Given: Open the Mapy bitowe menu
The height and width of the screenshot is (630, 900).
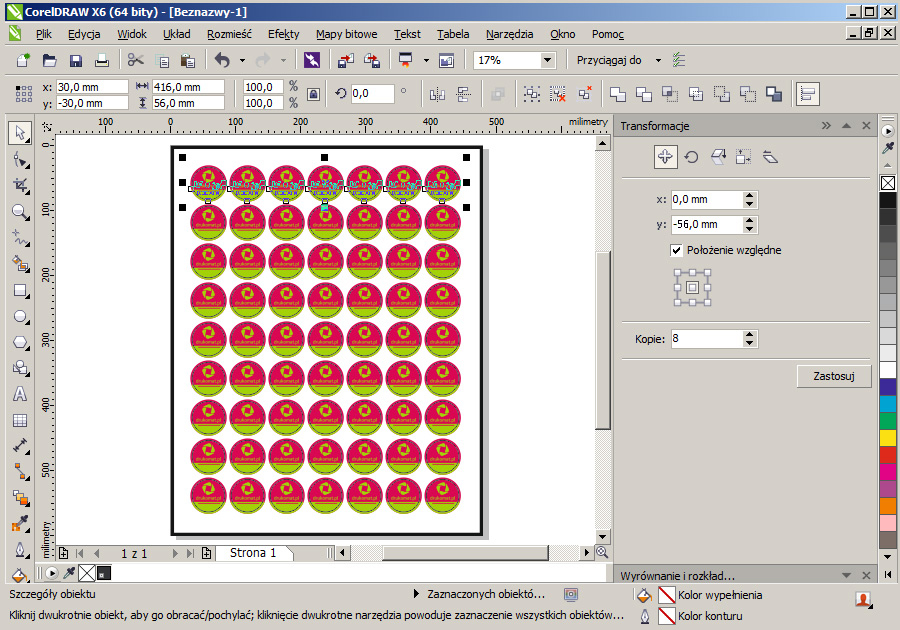Looking at the screenshot, I should coord(346,34).
